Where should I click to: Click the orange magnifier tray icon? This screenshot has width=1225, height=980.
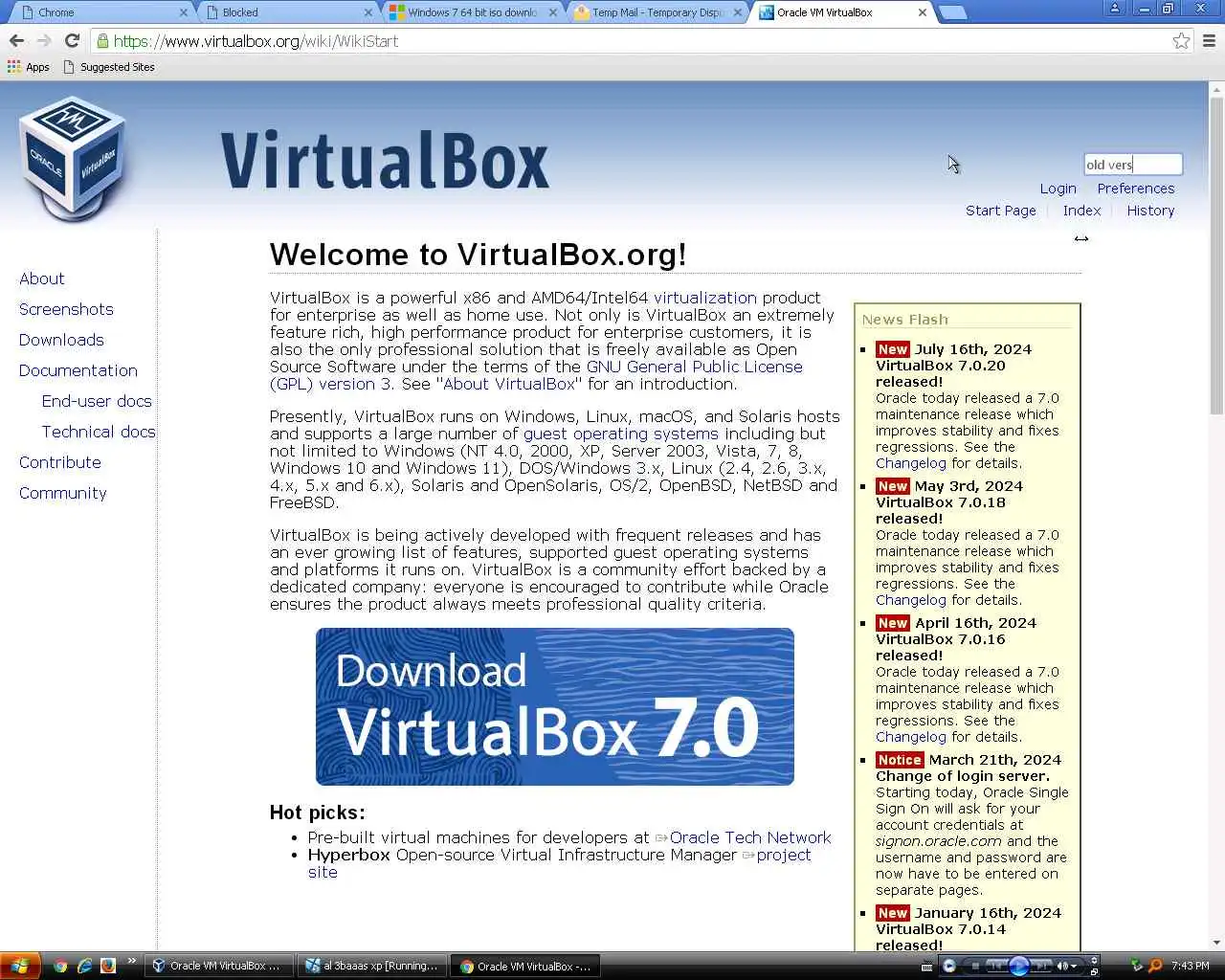[1155, 966]
